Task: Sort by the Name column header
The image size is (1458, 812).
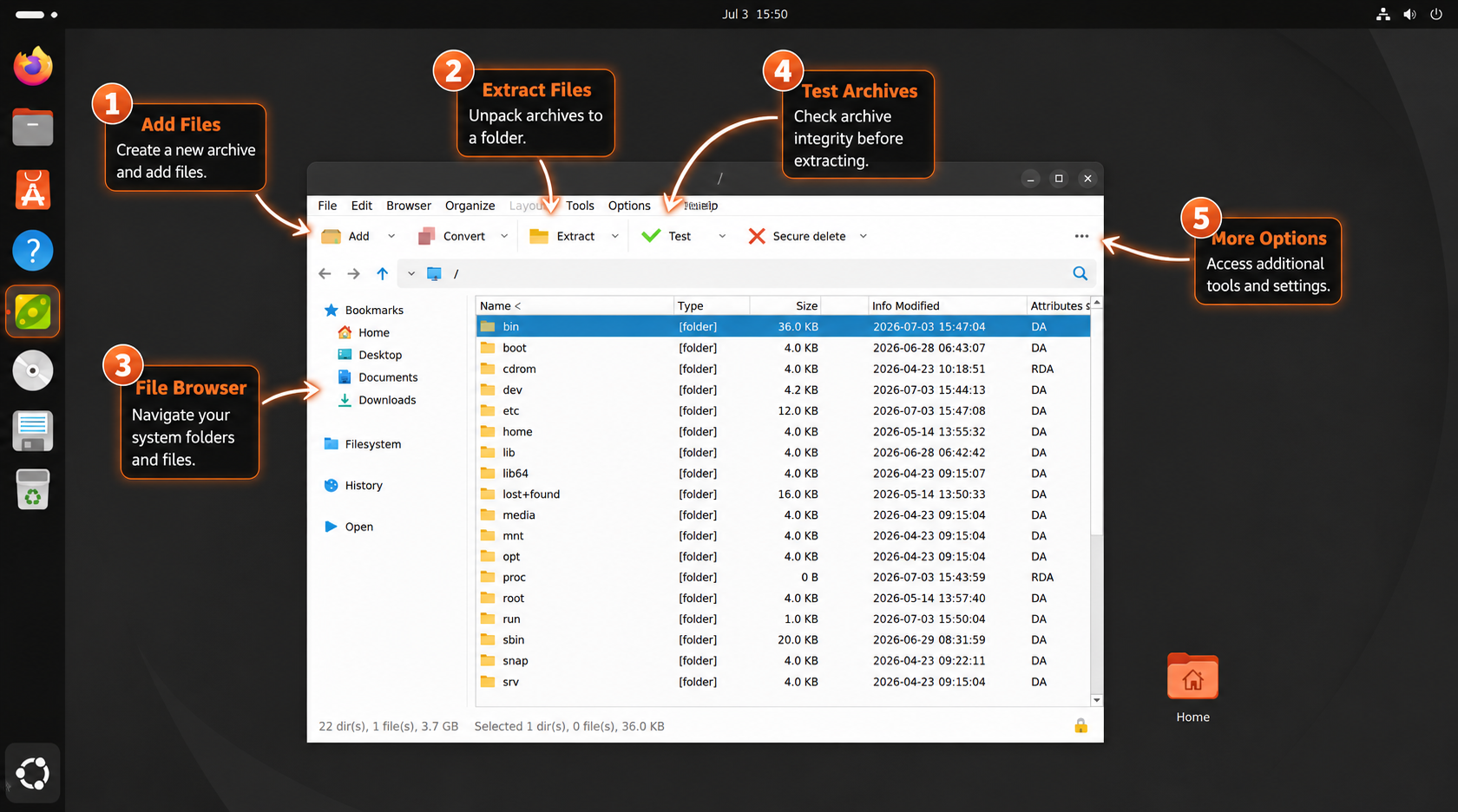Action: 575,305
